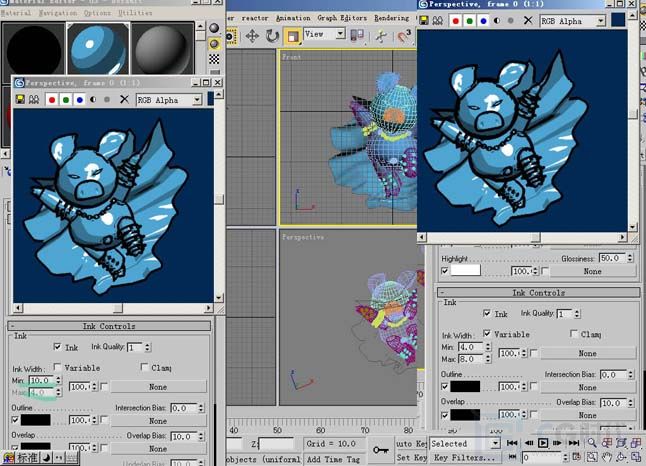Enable Clamp checkbox in left panel
The image size is (646, 466).
[144, 367]
